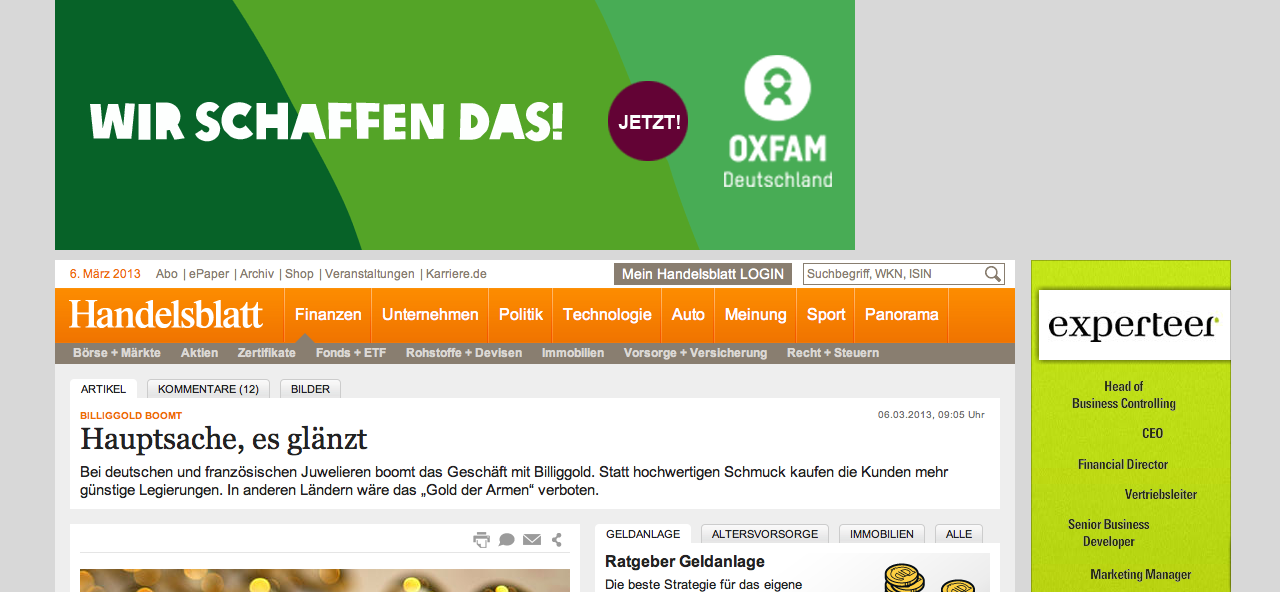Open comments via the speech bubble icon
Image resolution: width=1280 pixels, height=592 pixels.
pyautogui.click(x=507, y=540)
